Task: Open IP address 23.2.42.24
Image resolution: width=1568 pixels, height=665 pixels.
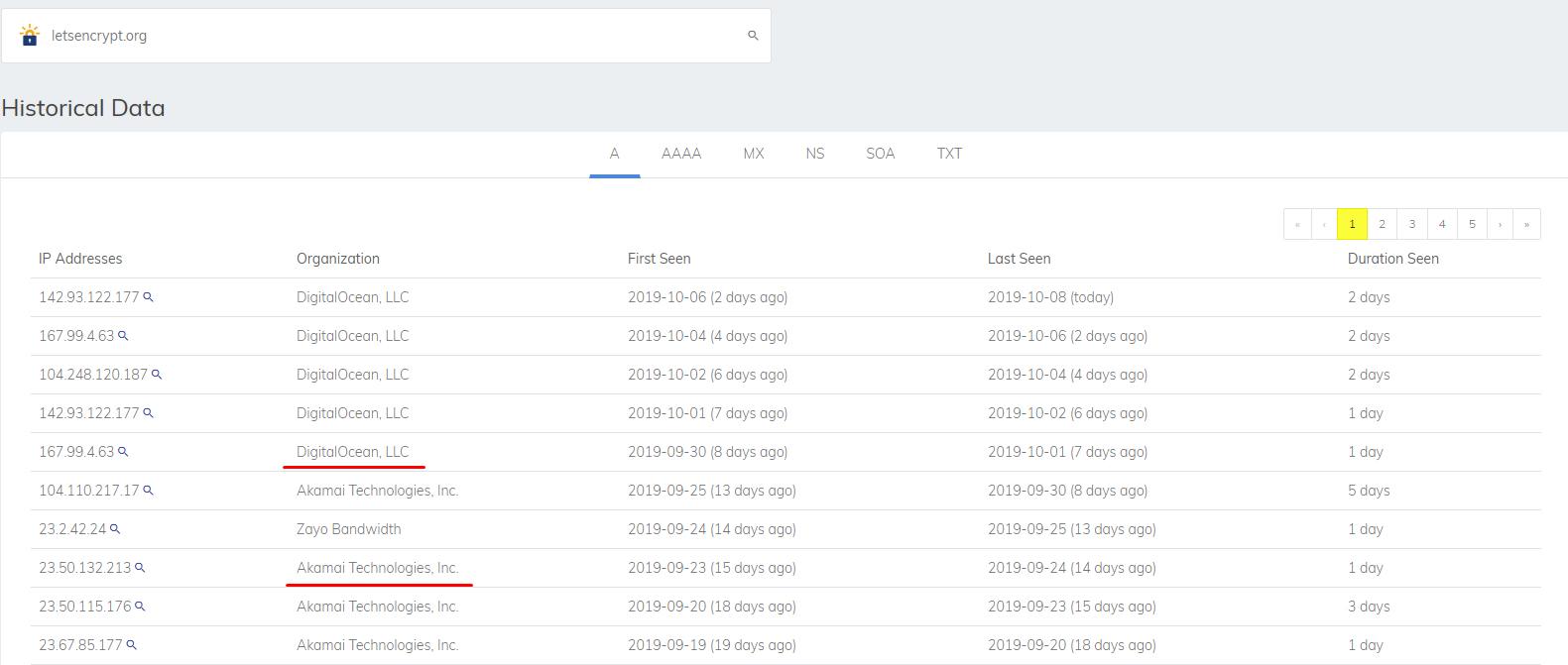Action: 72,529
